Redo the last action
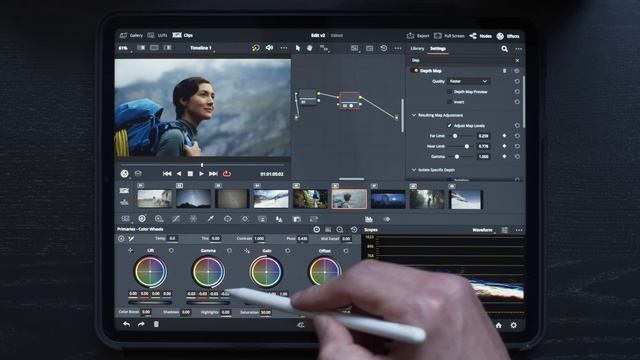The image size is (640, 360). [141, 324]
